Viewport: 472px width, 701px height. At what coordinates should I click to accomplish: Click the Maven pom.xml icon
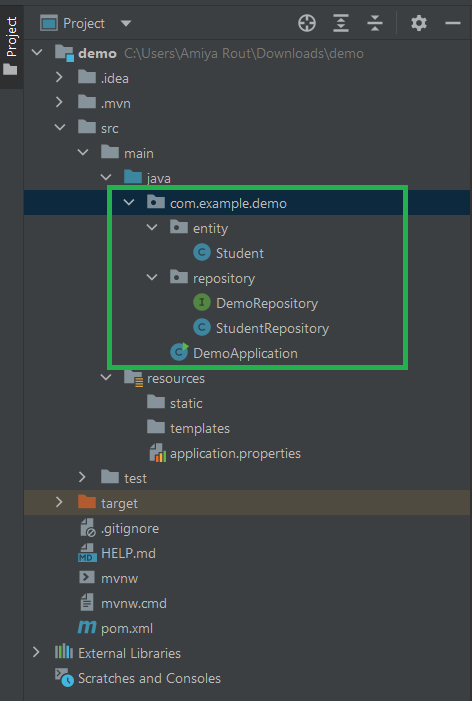tap(87, 628)
